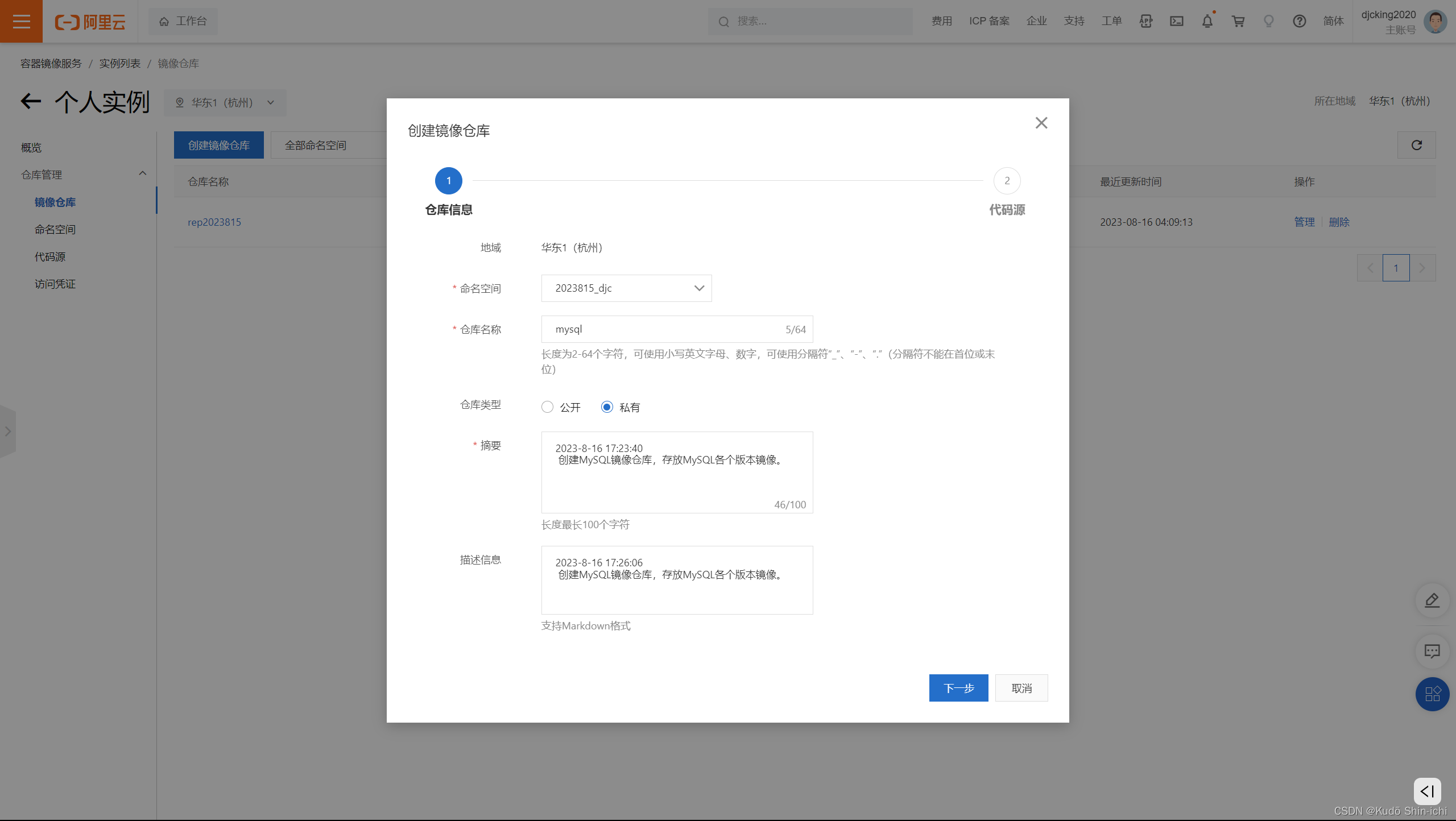Open the 命名空间 dropdown 2023815_djc
The height and width of the screenshot is (821, 1456).
click(626, 288)
